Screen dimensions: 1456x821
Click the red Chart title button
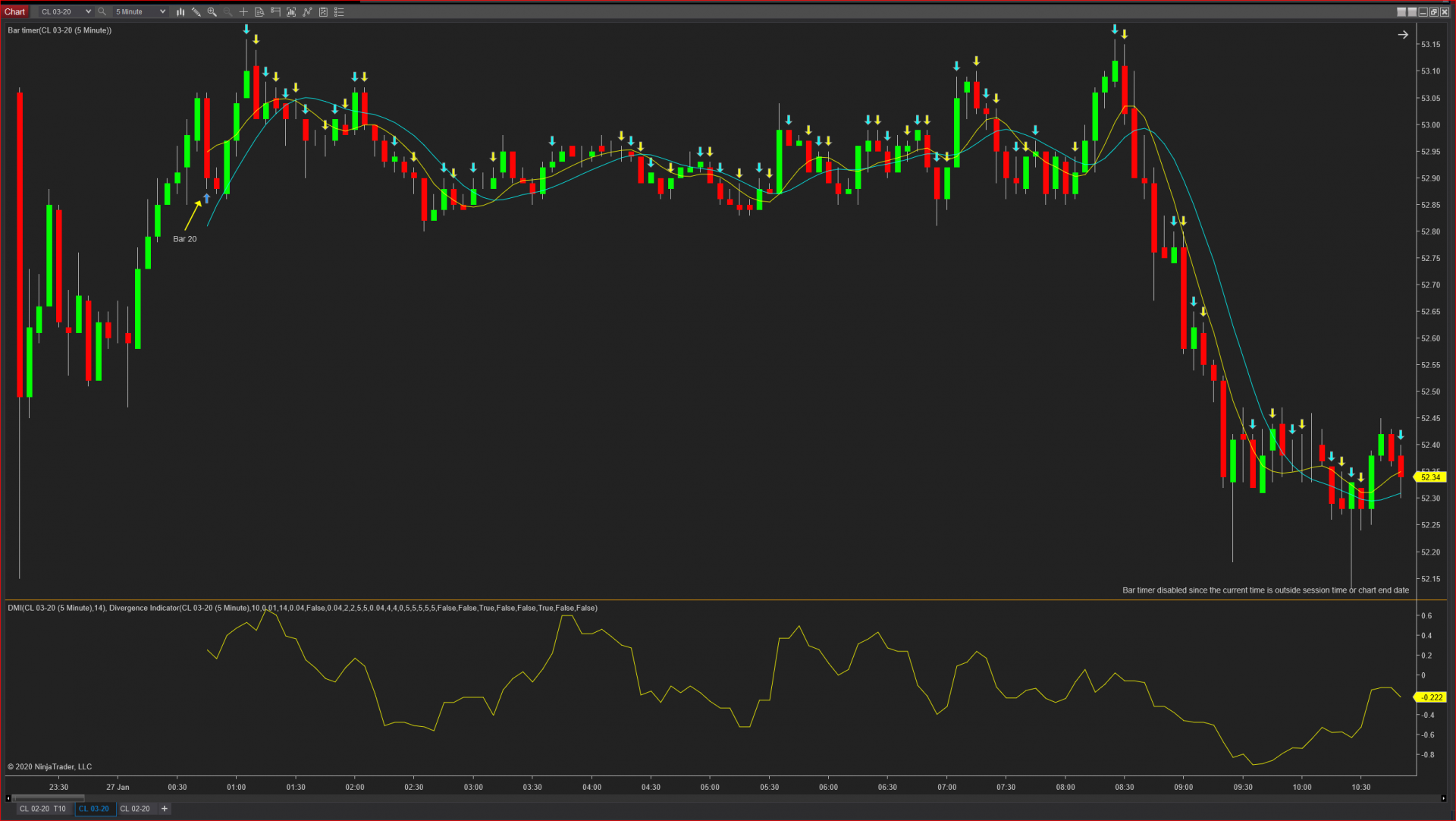pyautogui.click(x=15, y=11)
